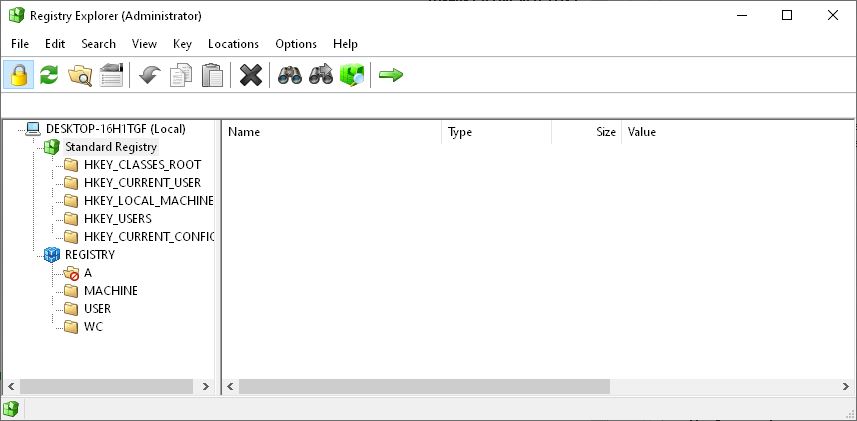The height and width of the screenshot is (421, 857).
Task: Open the Search menu
Action: pos(98,44)
